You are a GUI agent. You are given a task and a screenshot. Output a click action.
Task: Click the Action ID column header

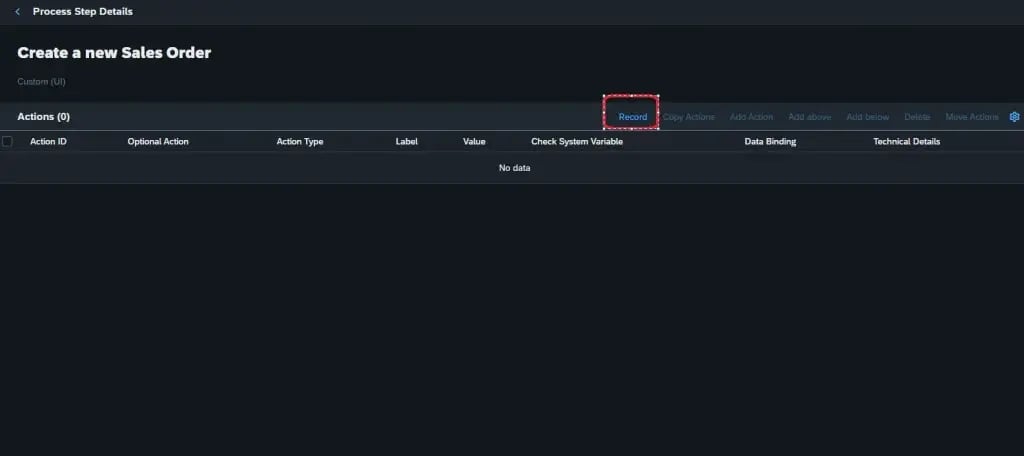point(48,142)
